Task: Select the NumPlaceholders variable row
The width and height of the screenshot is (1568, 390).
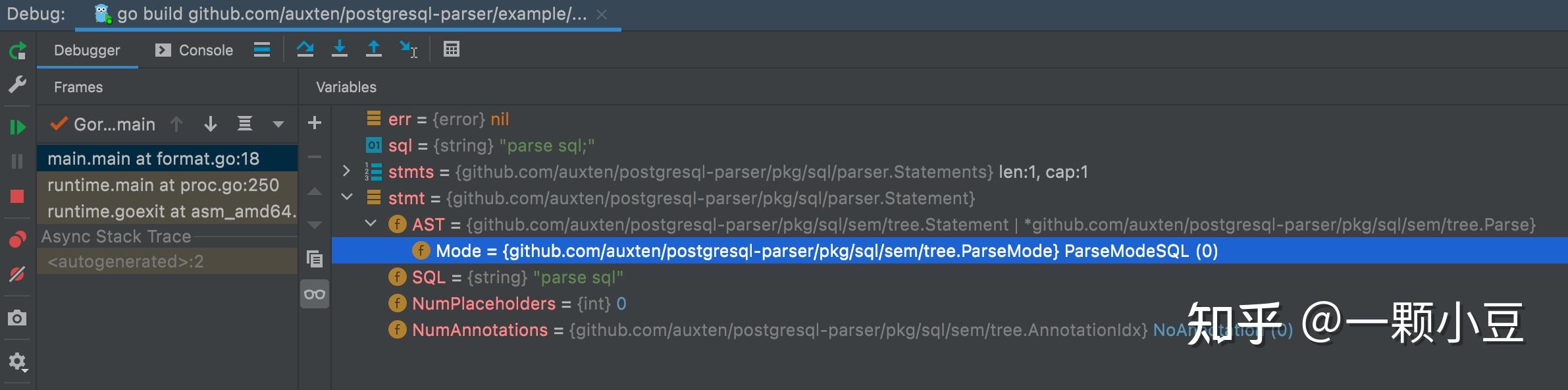Action: [484, 304]
